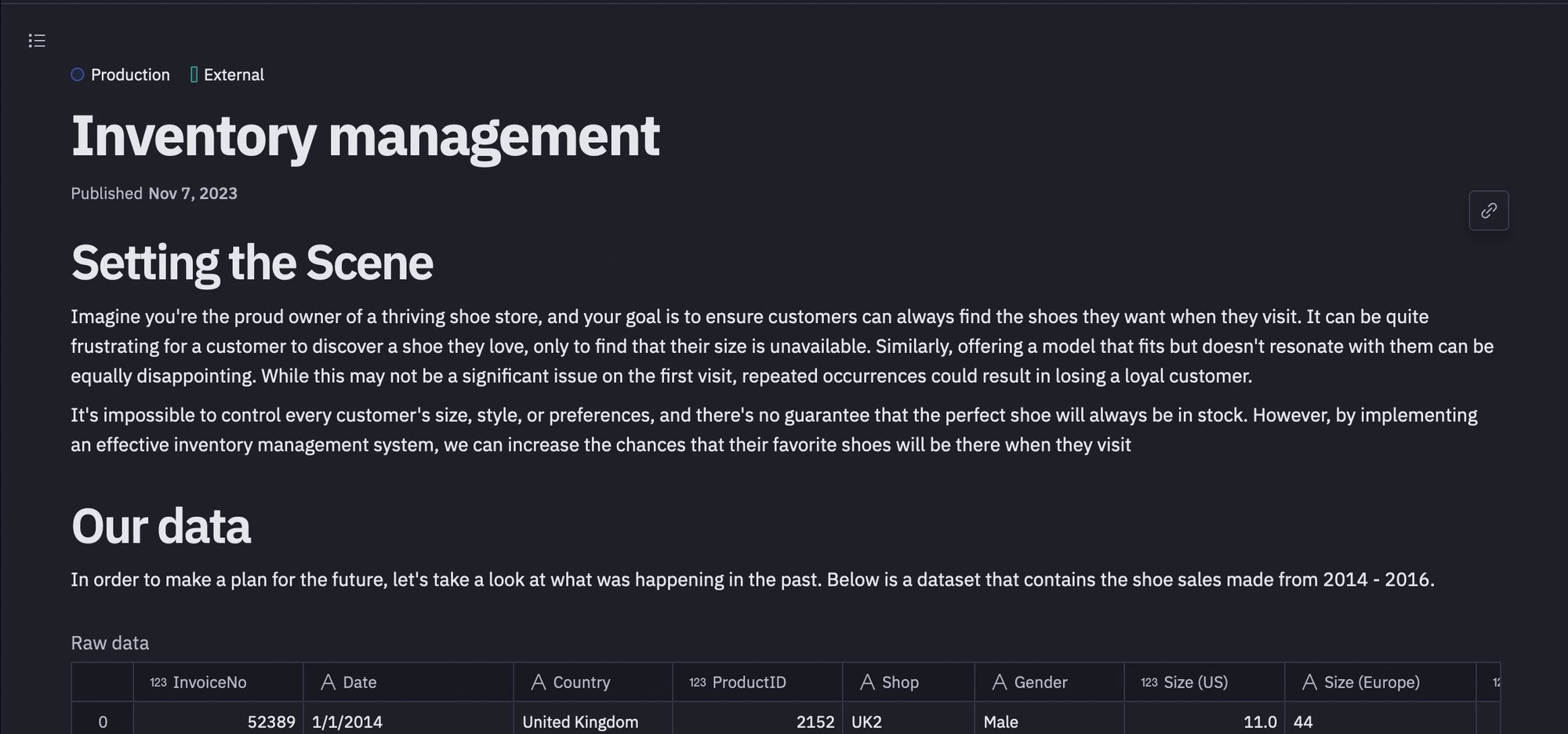The width and height of the screenshot is (1568, 734).
Task: Select the row index 0 cell
Action: click(103, 721)
